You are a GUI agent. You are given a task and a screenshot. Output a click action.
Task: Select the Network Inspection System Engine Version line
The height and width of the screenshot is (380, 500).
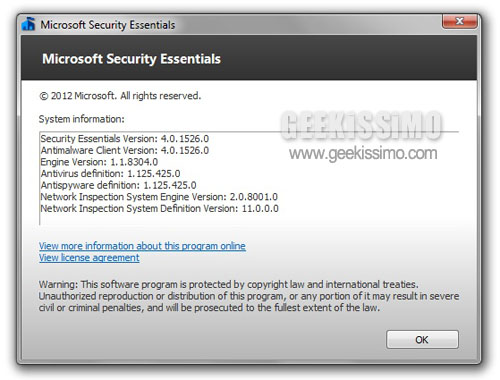click(159, 197)
